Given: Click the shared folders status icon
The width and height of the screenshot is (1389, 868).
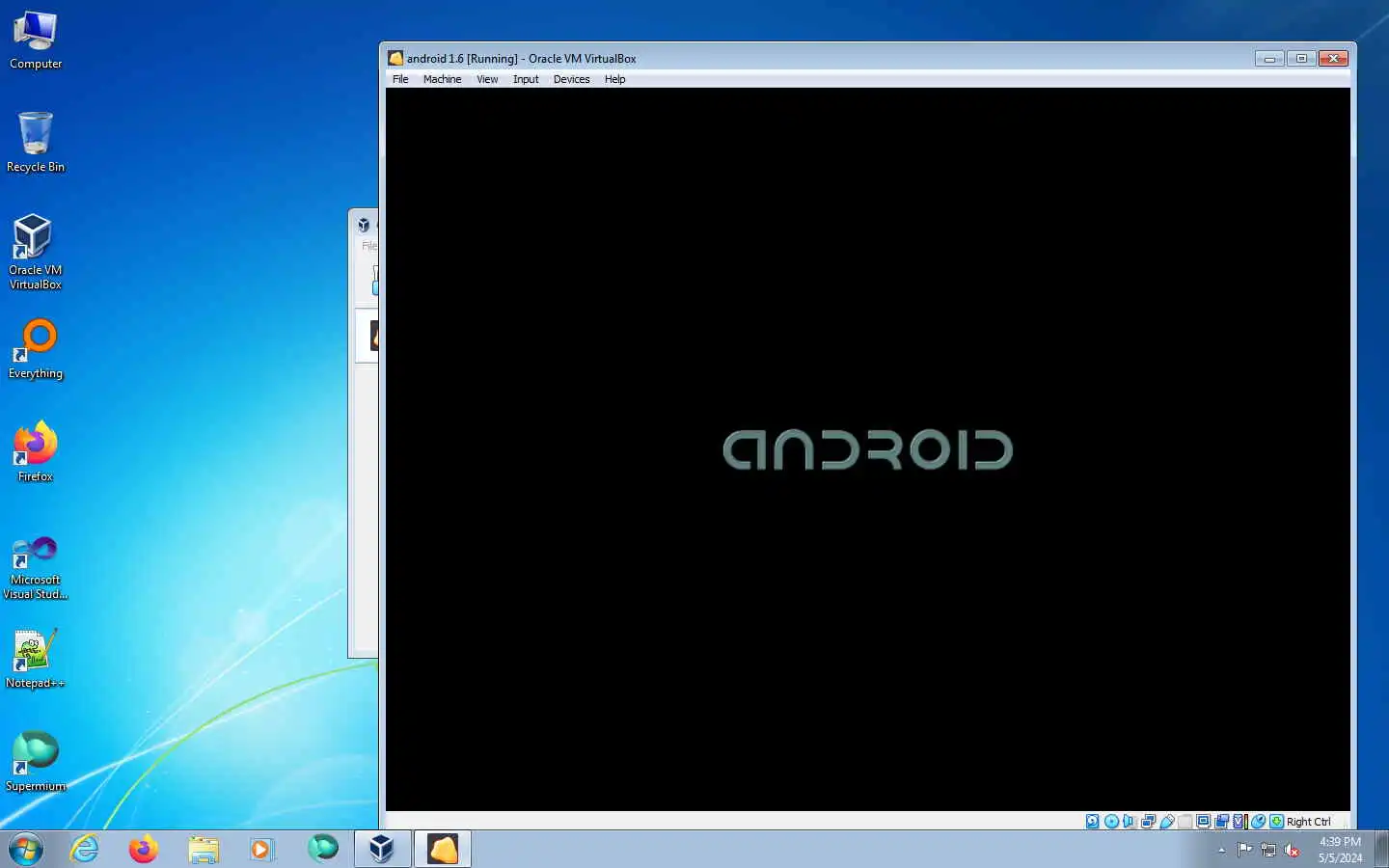Looking at the screenshot, I should pyautogui.click(x=1185, y=822).
